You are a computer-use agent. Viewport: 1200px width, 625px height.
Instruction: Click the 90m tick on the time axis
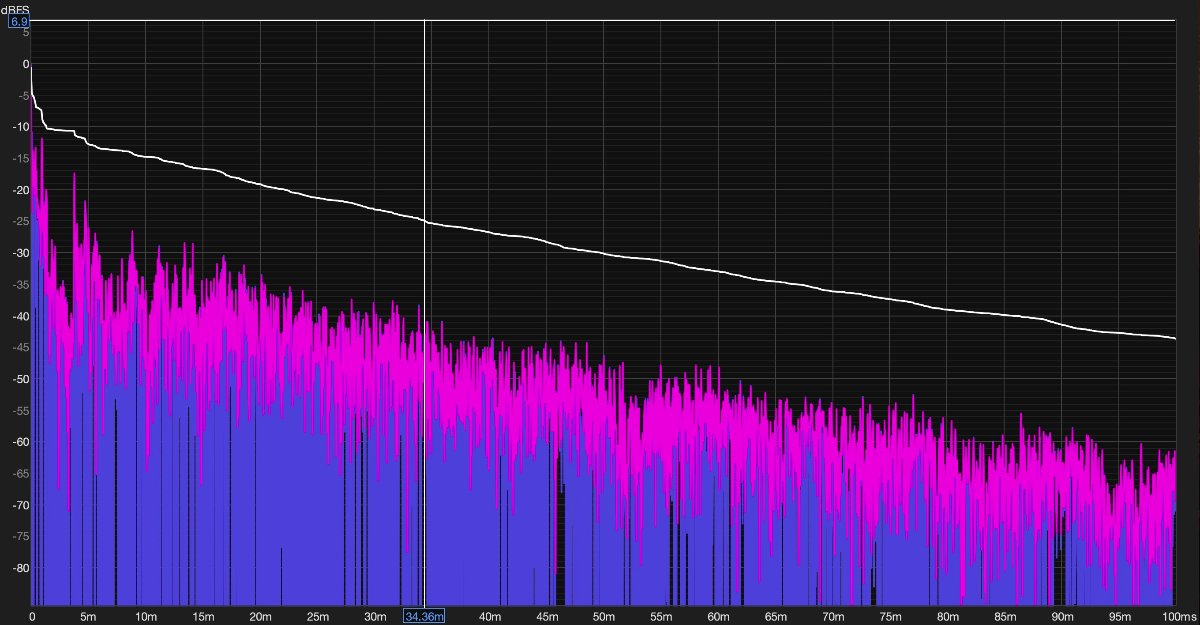click(x=1060, y=615)
